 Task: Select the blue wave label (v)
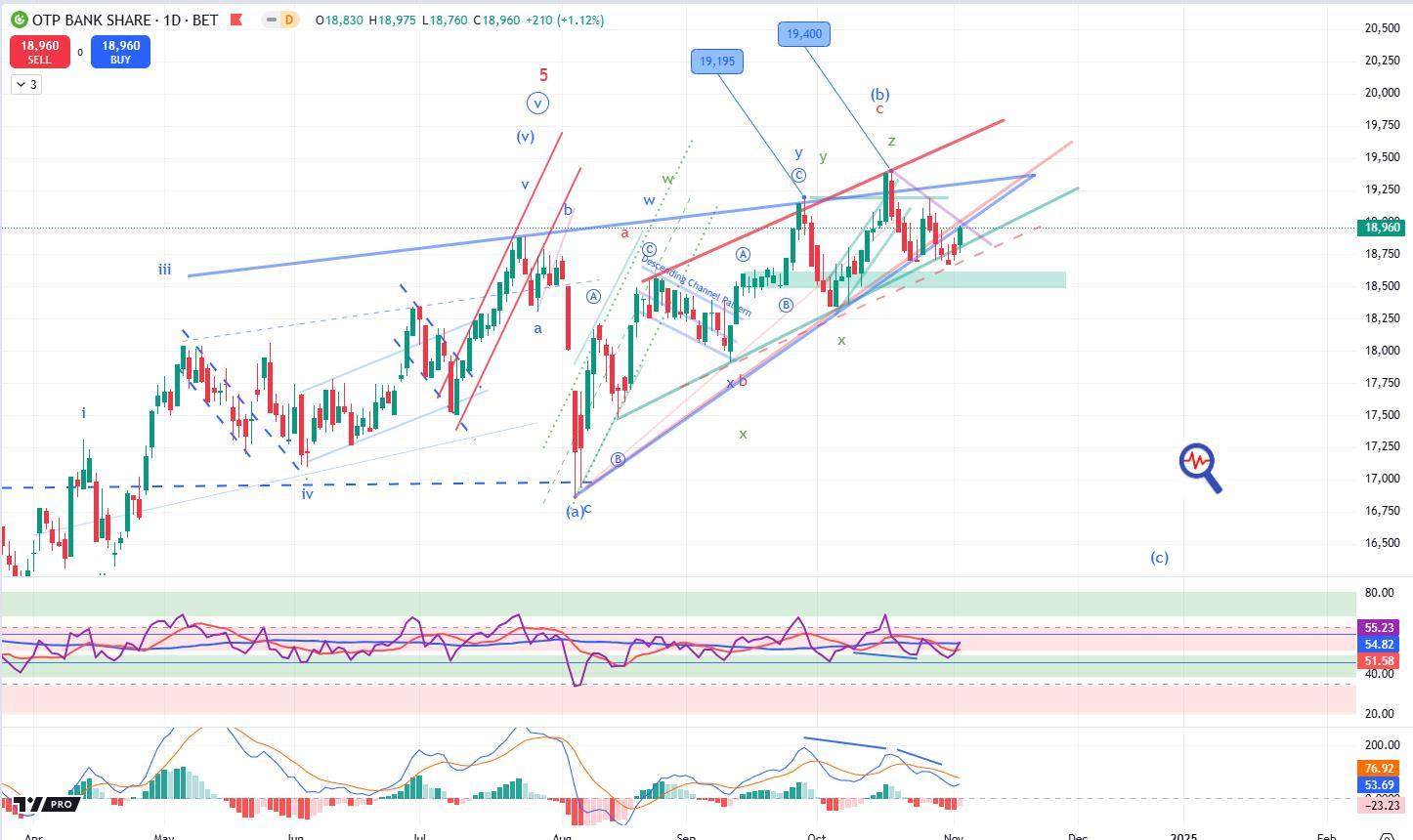526,137
